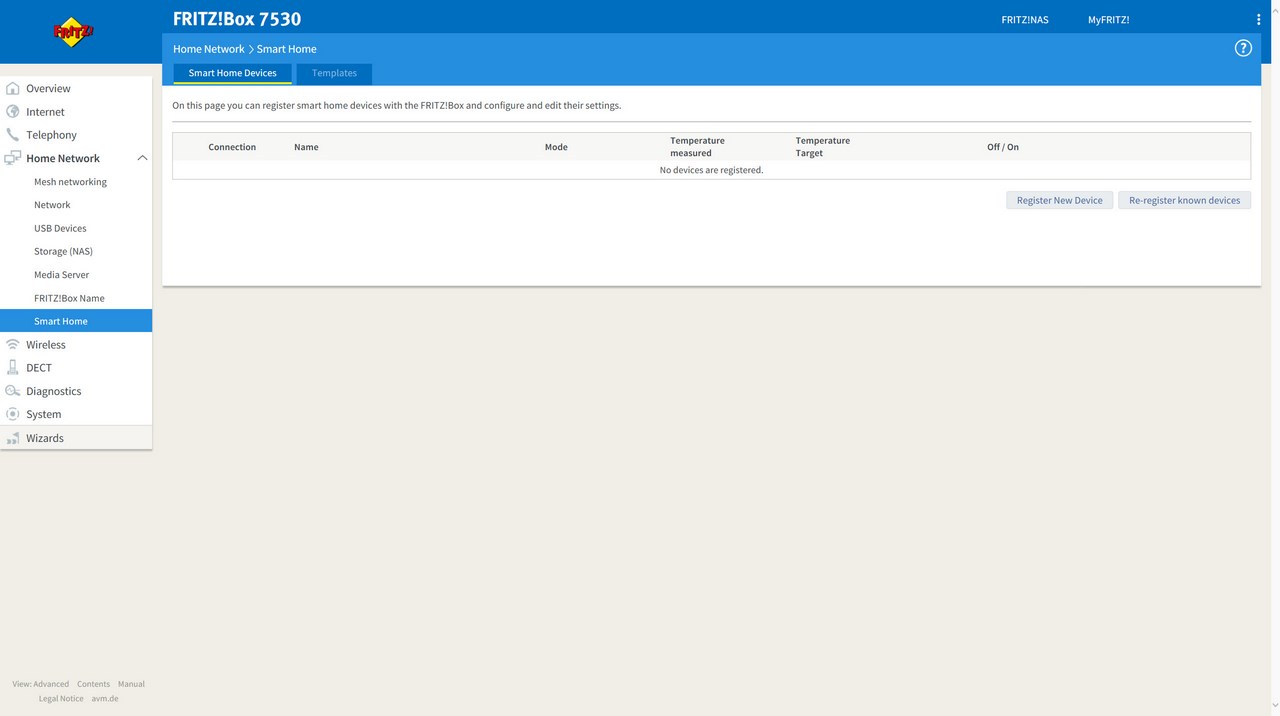The height and width of the screenshot is (716, 1280).
Task: Click the Overview house icon
Action: (13, 88)
